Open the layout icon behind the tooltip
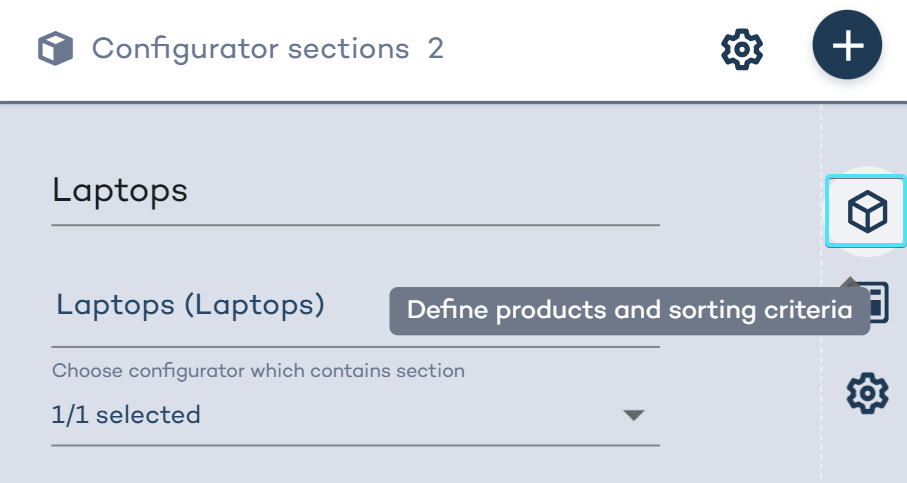This screenshot has width=907, height=483. (878, 302)
